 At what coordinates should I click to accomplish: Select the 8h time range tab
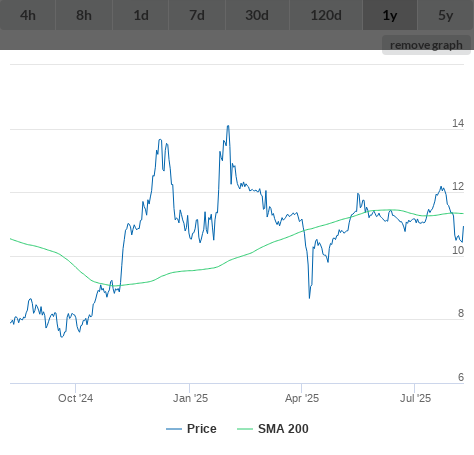[84, 15]
